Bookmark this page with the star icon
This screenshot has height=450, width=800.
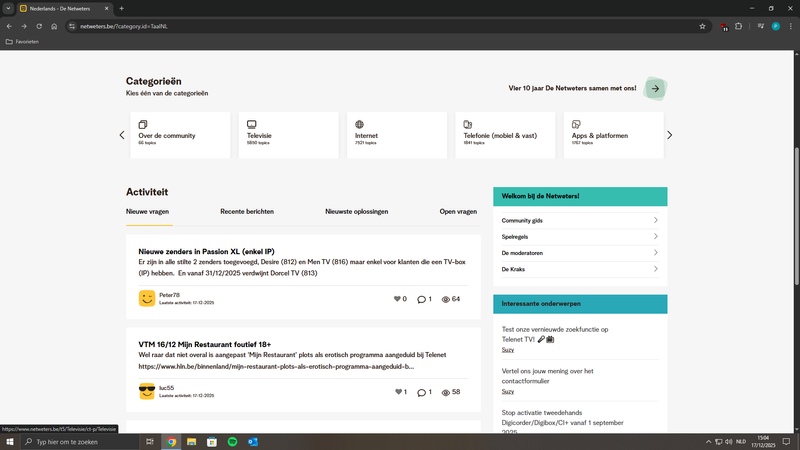pyautogui.click(x=702, y=26)
